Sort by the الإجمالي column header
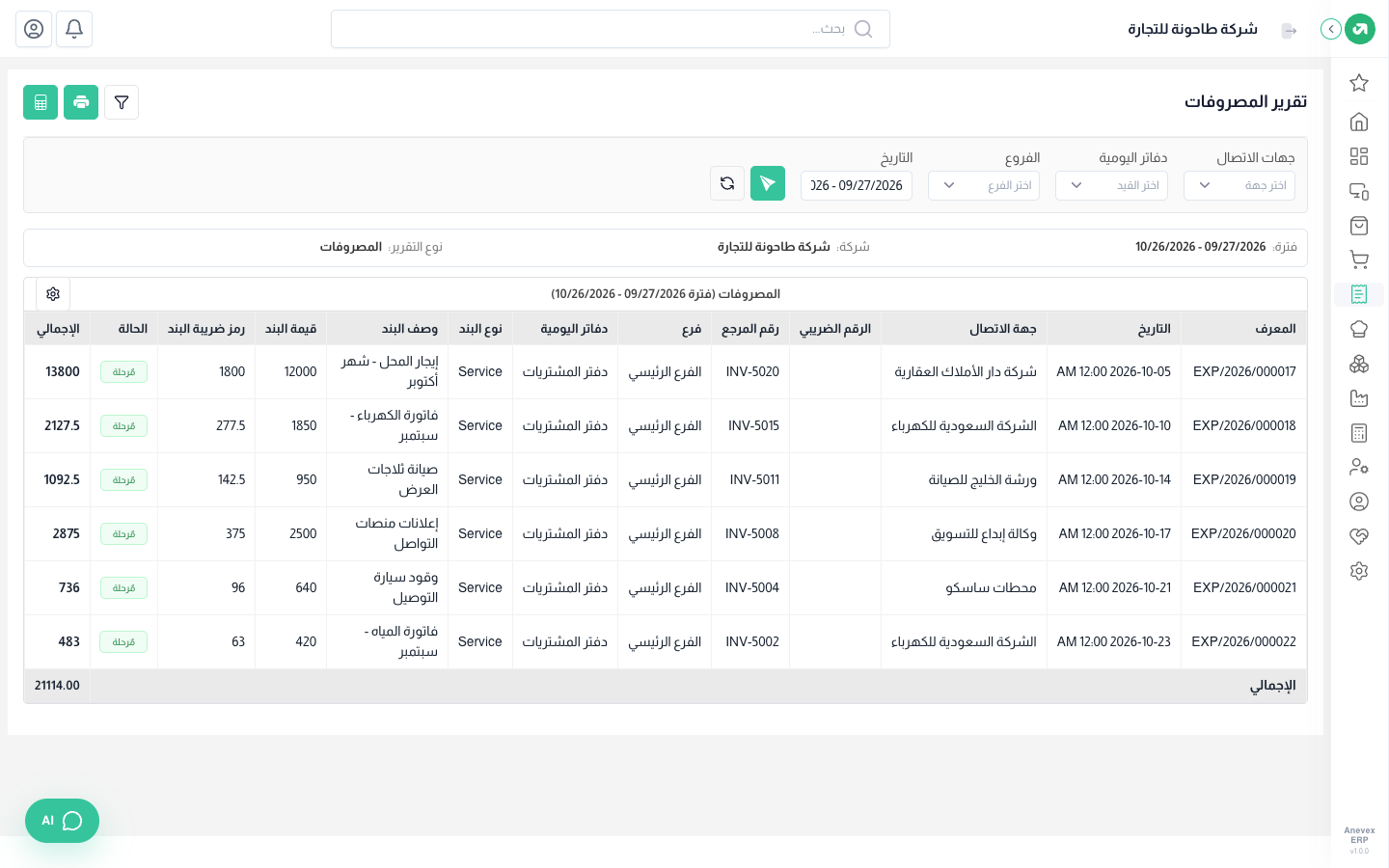Viewport: 1389px width, 868px height. point(58,329)
